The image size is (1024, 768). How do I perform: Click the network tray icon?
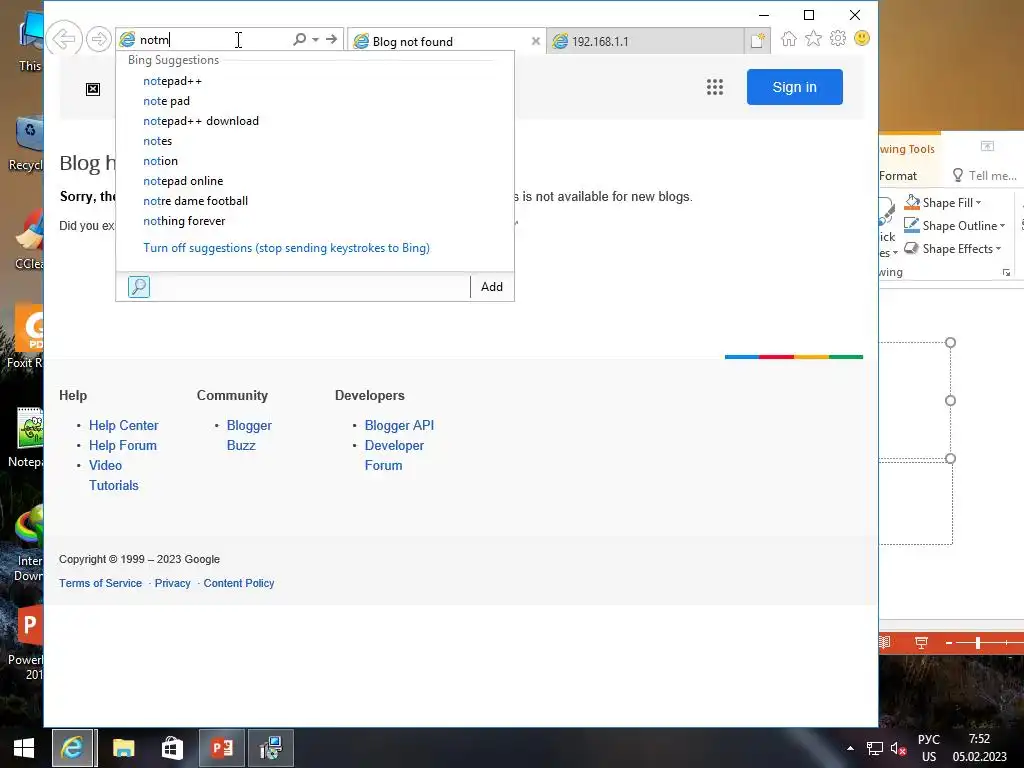pyautogui.click(x=874, y=748)
